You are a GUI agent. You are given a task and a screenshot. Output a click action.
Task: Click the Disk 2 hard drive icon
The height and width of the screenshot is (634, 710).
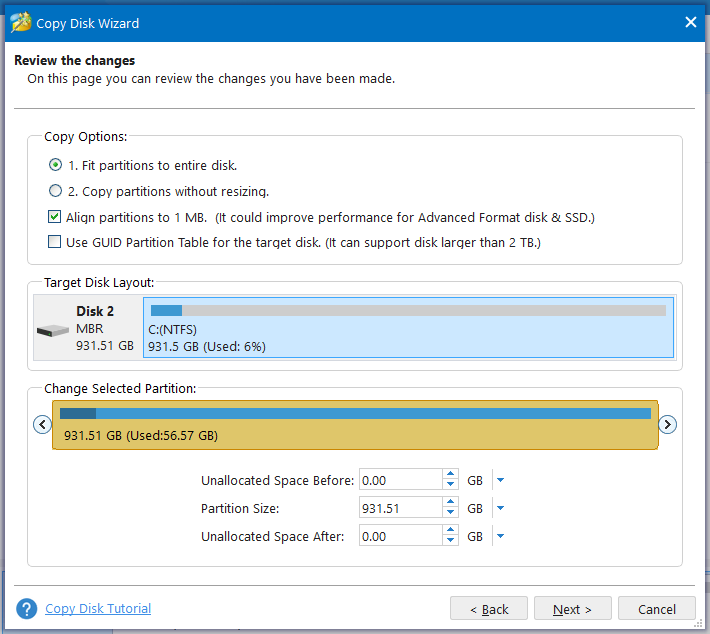pyautogui.click(x=53, y=331)
